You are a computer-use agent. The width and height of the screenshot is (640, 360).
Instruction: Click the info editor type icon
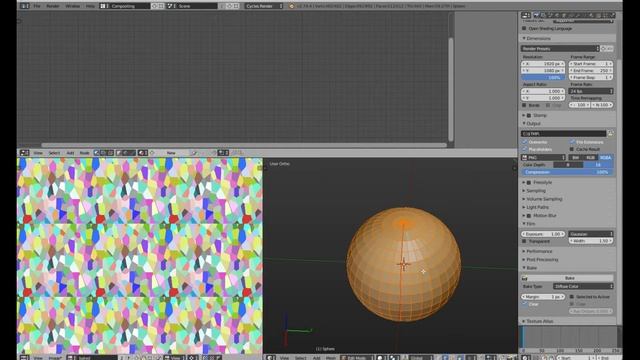coord(24,6)
